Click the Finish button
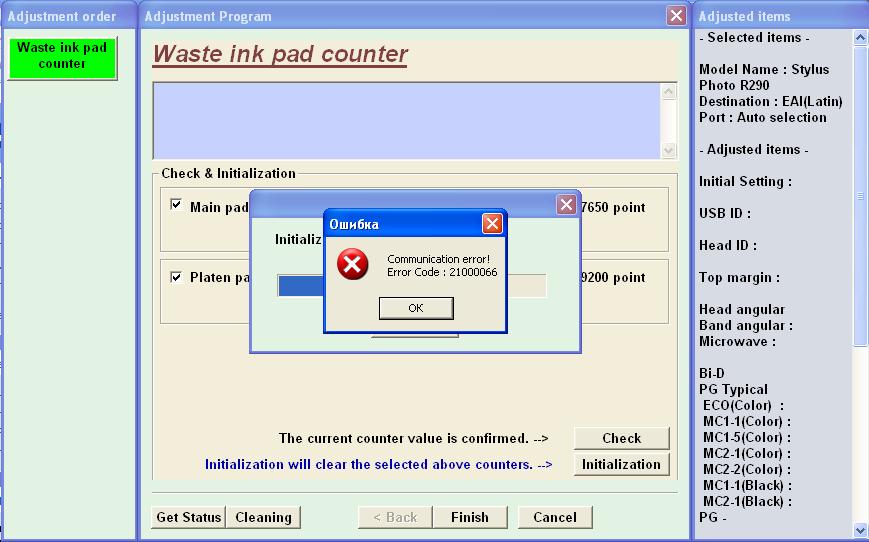Viewport: 869px width, 542px height. (x=470, y=517)
